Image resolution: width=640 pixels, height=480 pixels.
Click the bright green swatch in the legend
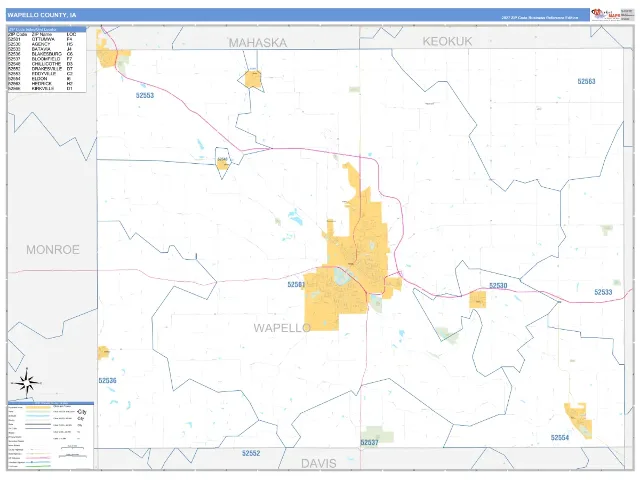coord(38,466)
